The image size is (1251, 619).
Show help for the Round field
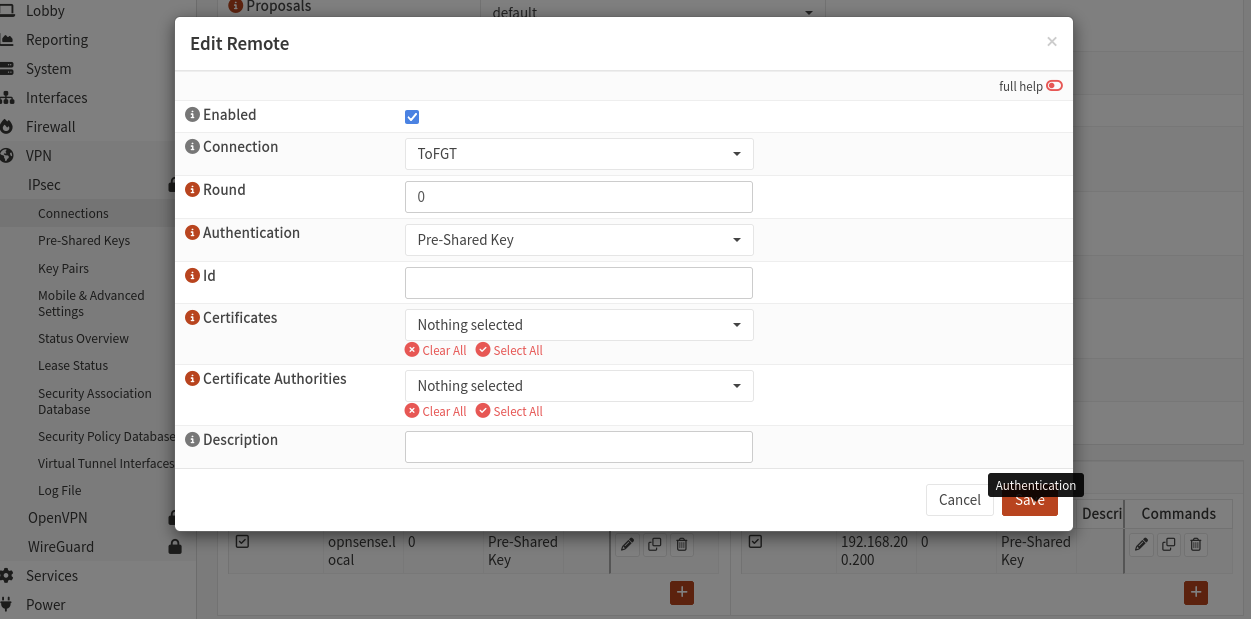(x=193, y=190)
